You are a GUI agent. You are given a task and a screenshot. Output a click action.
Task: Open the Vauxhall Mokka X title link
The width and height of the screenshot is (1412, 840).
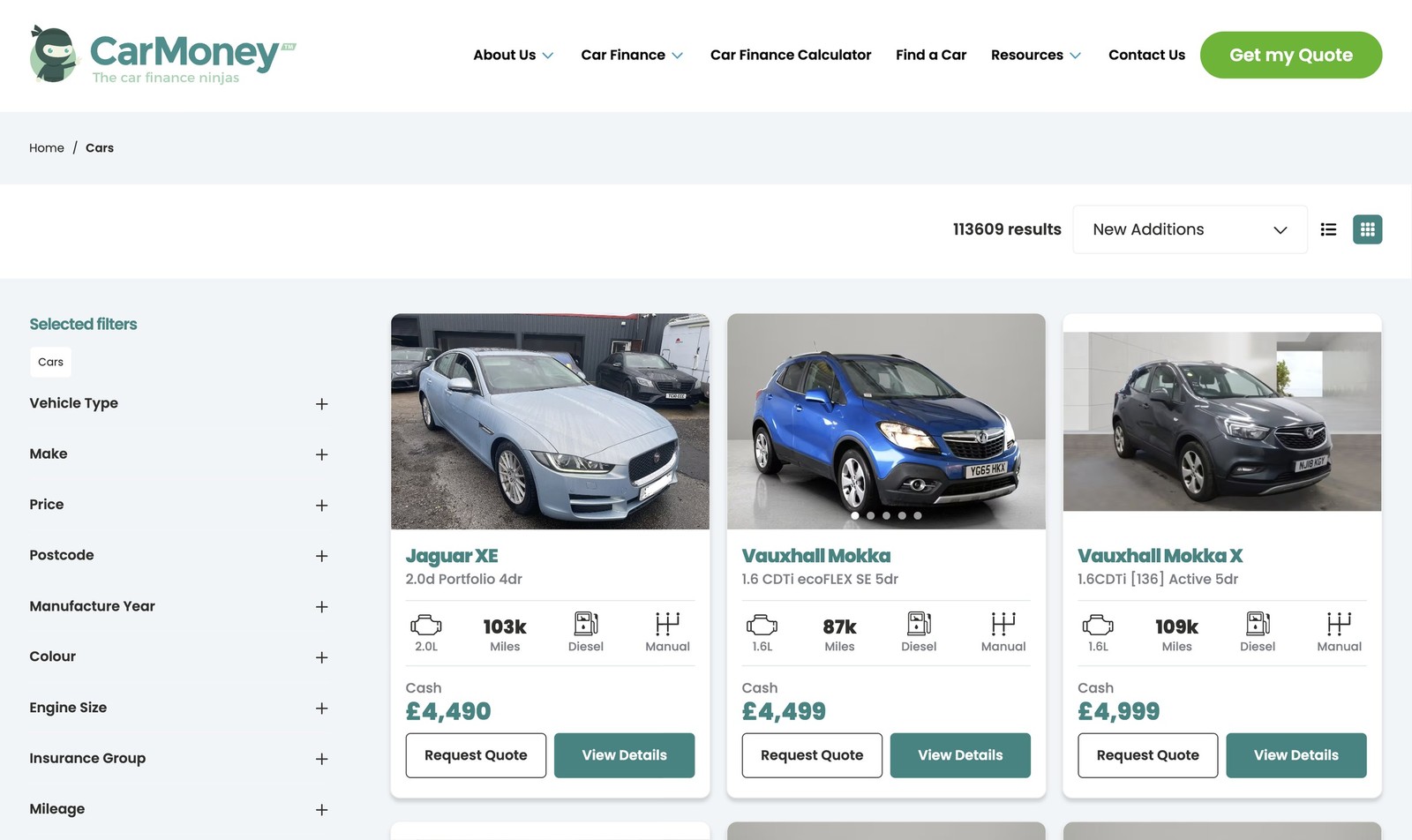(x=1160, y=556)
